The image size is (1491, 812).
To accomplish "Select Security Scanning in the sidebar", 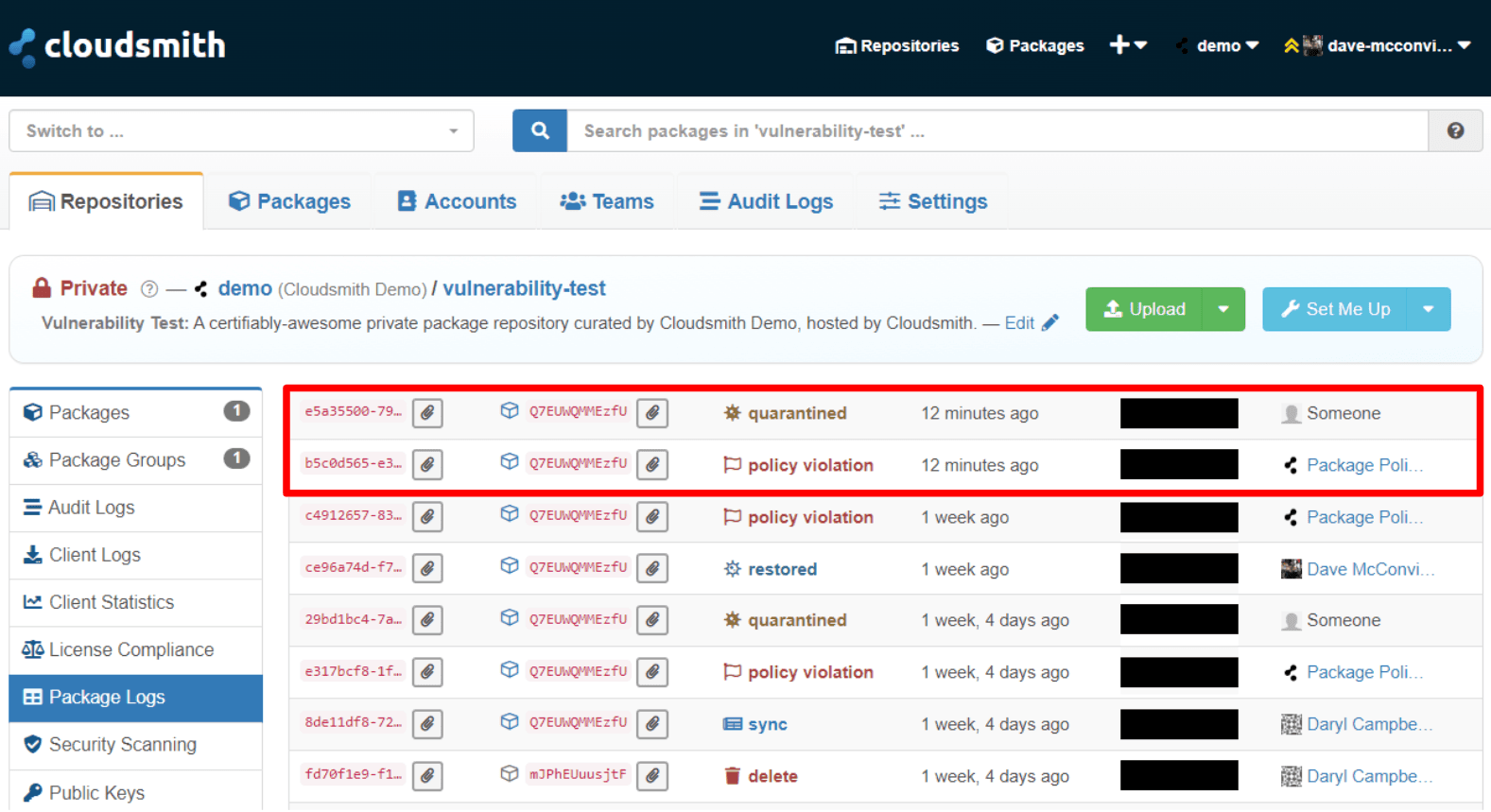I will pos(122,745).
